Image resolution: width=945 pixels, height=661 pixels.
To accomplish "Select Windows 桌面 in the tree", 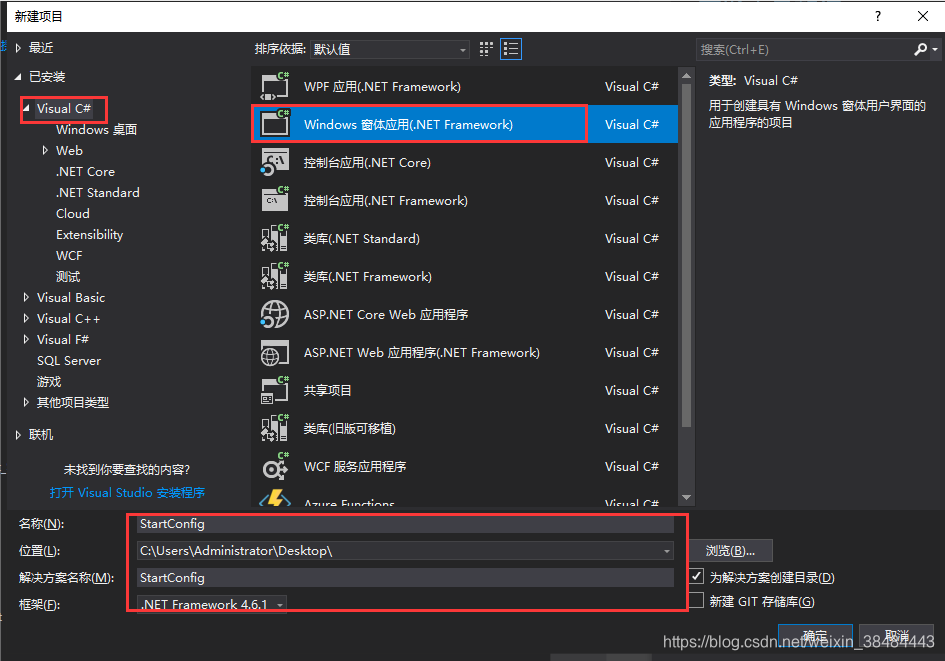I will coord(96,130).
